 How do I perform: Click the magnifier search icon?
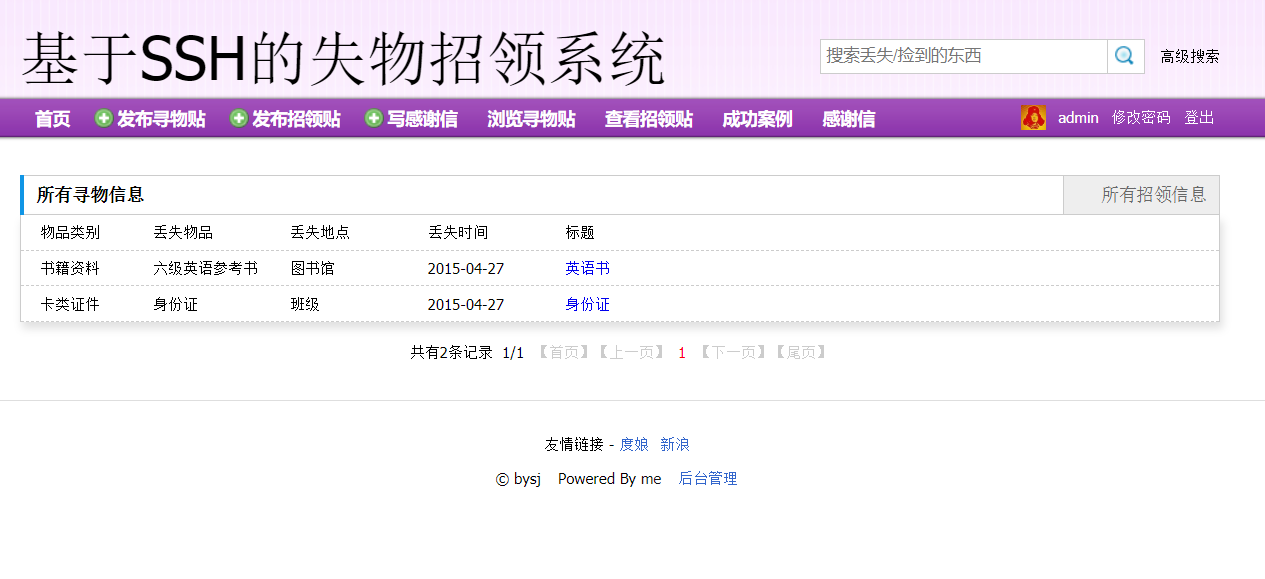coord(1124,56)
